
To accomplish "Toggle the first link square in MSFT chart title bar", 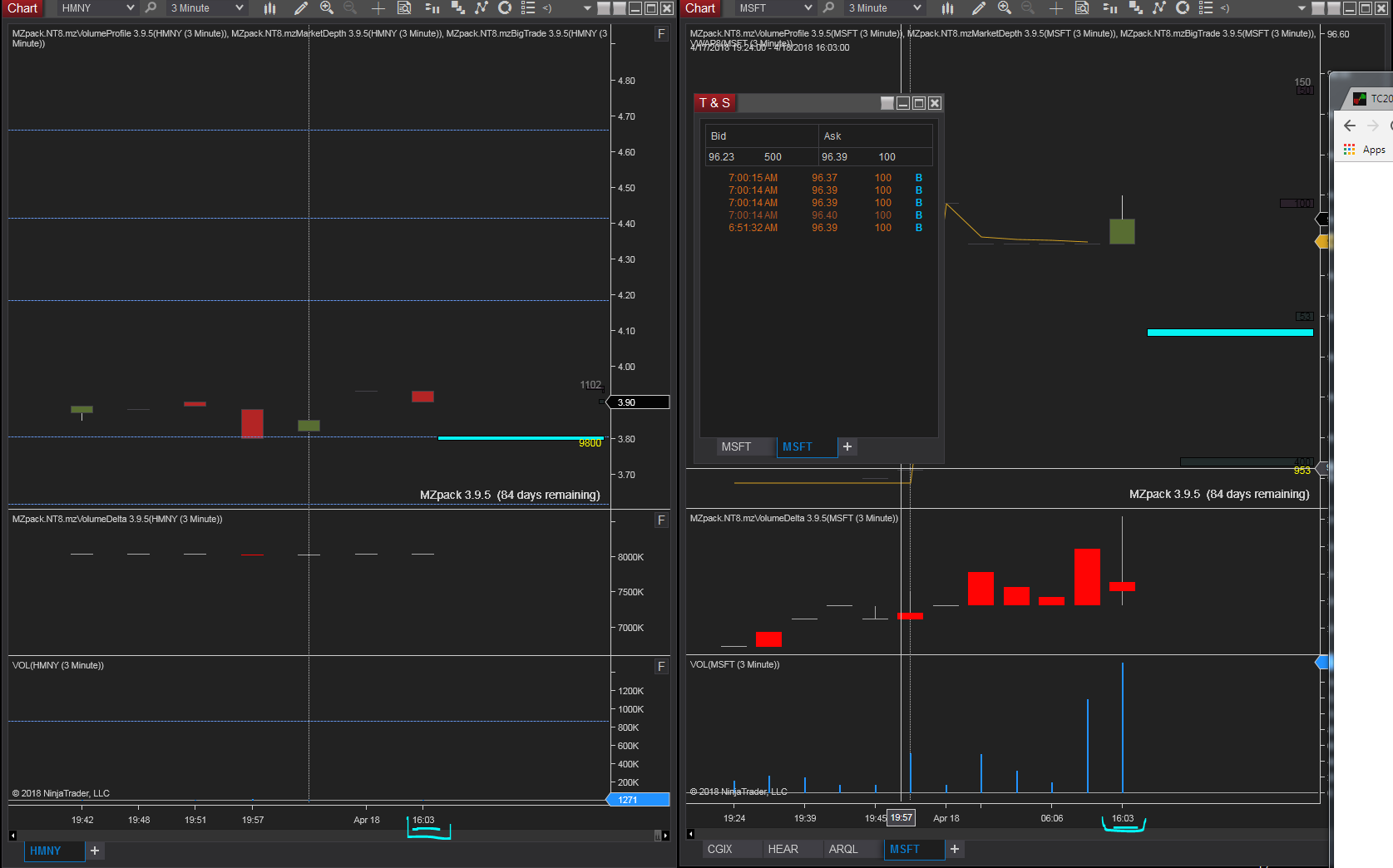I will (1318, 8).
